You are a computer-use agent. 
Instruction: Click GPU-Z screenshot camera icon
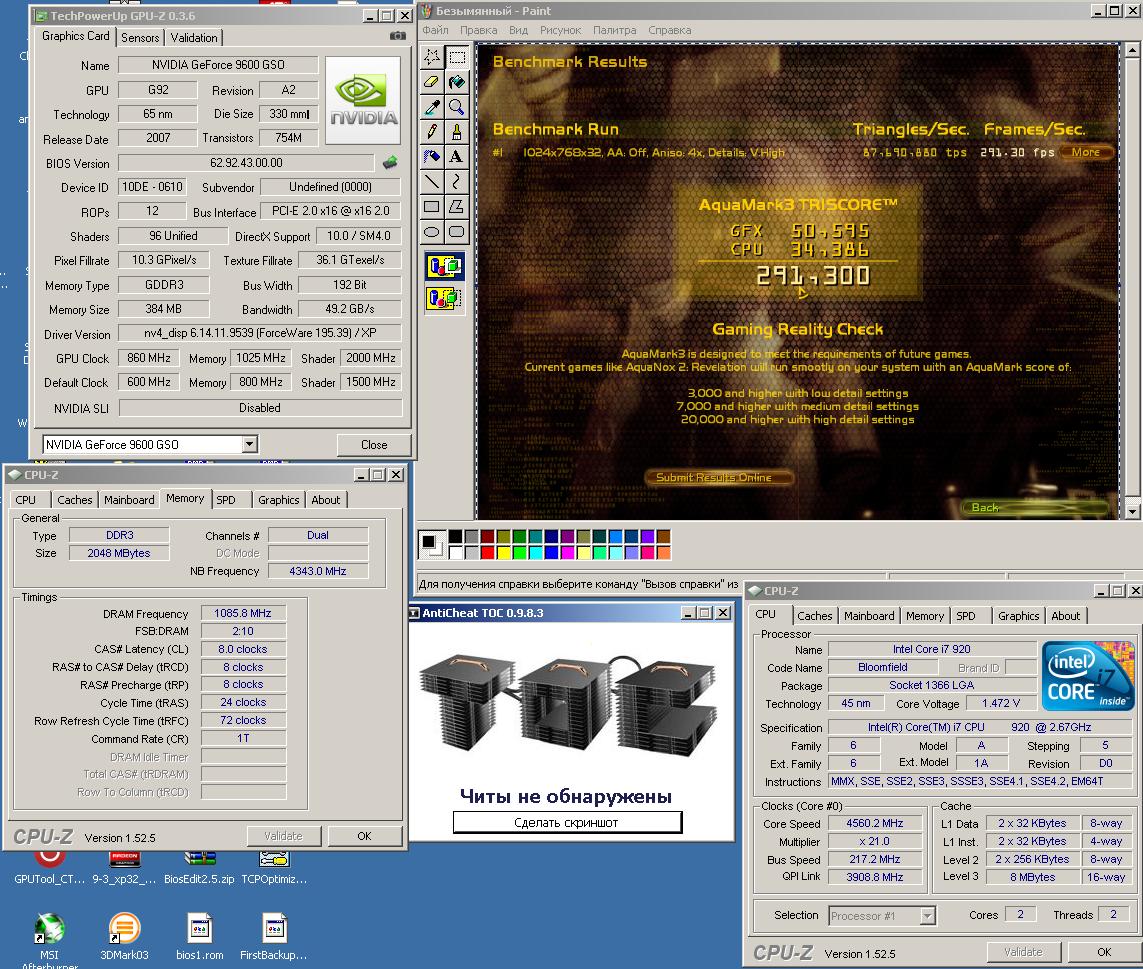click(397, 35)
